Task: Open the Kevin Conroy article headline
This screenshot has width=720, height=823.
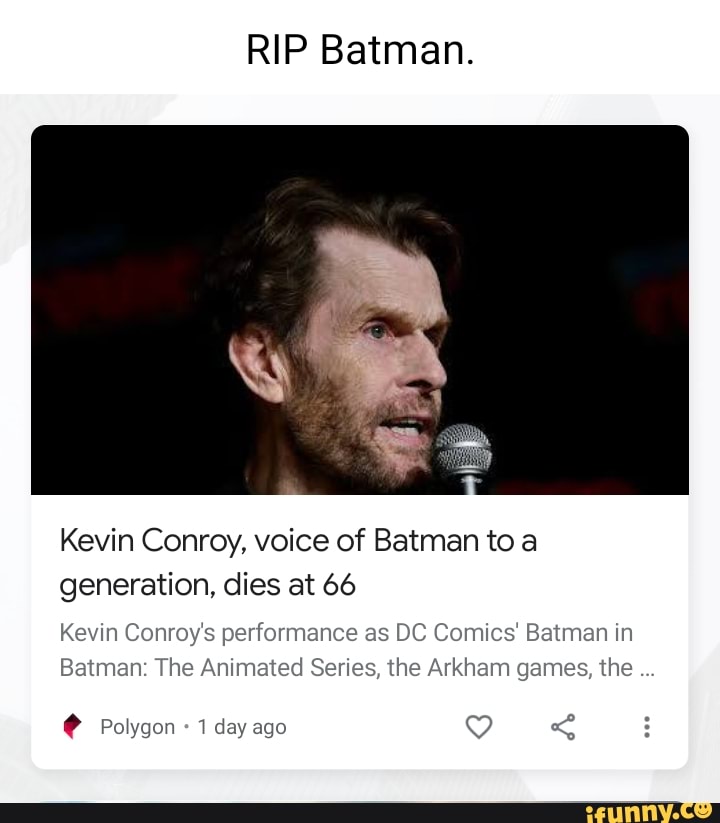Action: point(298,540)
